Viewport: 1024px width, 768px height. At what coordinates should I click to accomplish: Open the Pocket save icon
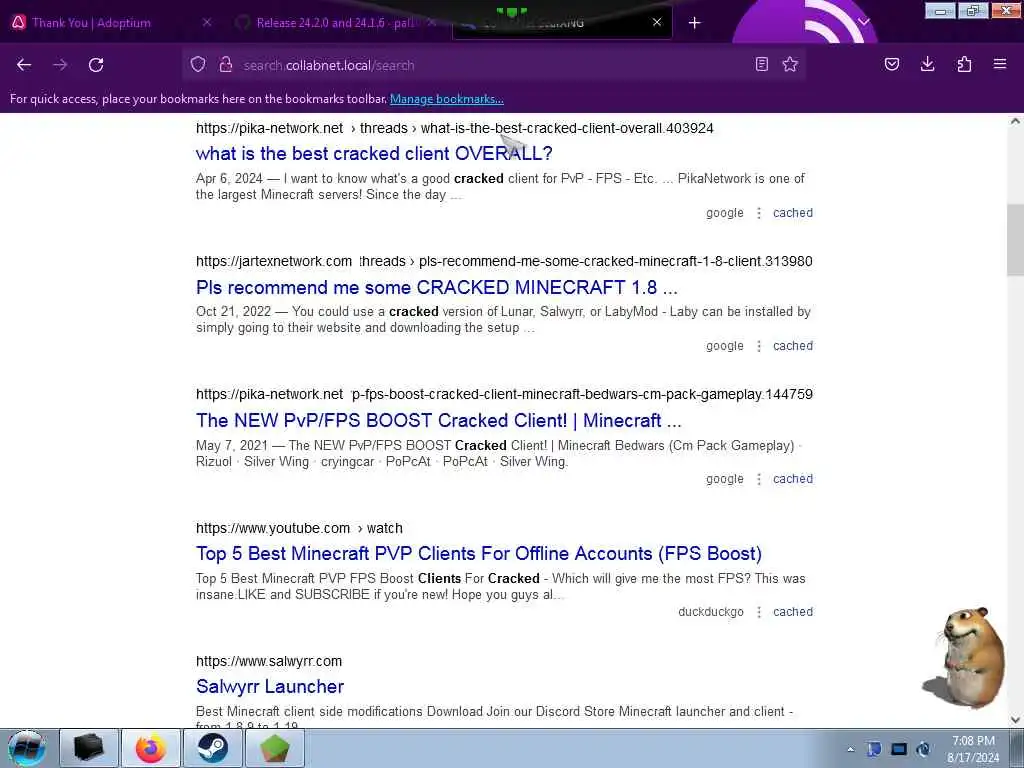point(891,64)
